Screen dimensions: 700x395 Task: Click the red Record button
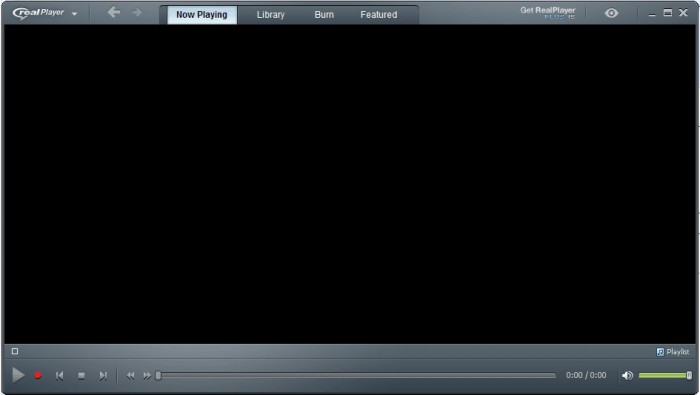pyautogui.click(x=38, y=375)
